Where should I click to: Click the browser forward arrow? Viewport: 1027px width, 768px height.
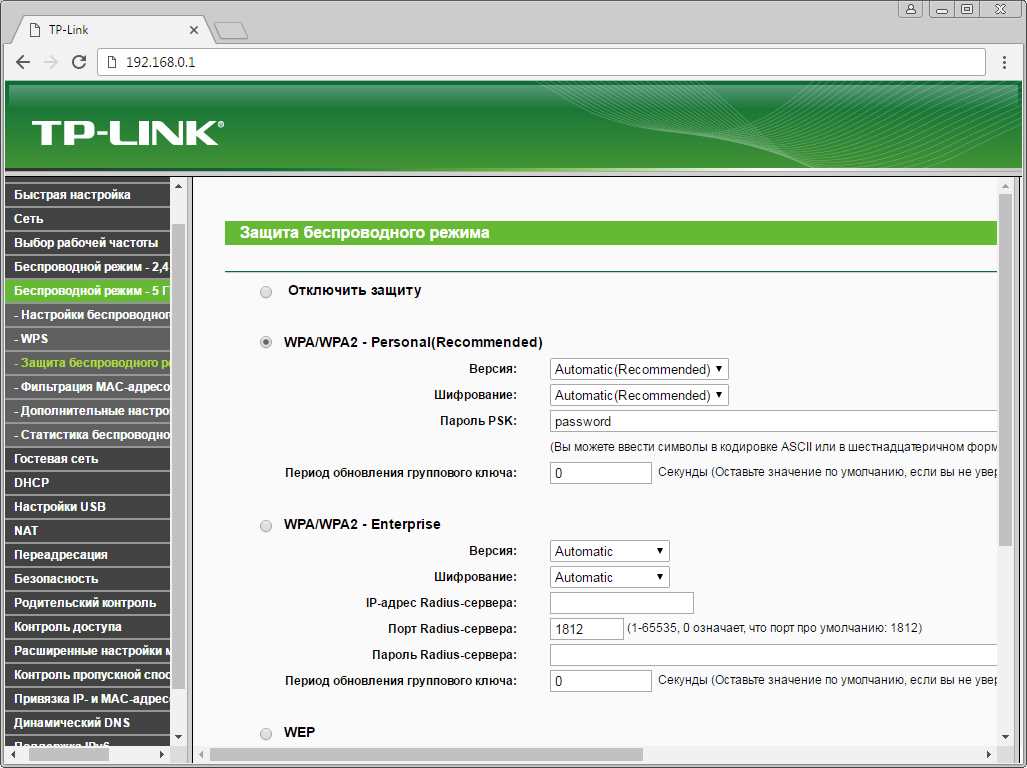coord(50,62)
